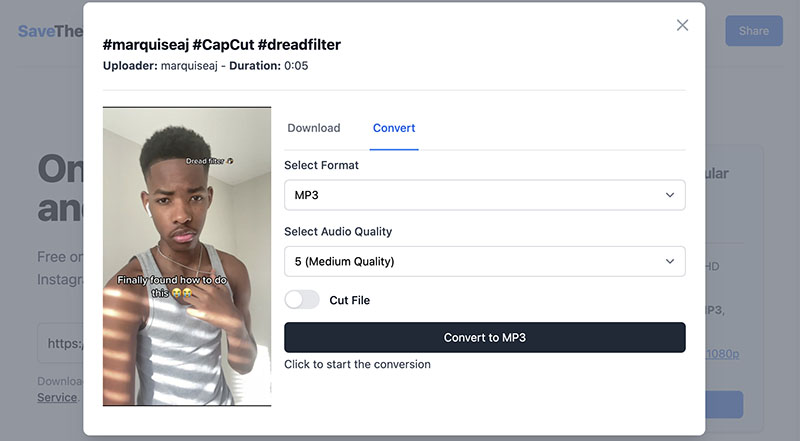The height and width of the screenshot is (441, 800).
Task: Enable the Cut File toggle switch
Action: tap(302, 300)
